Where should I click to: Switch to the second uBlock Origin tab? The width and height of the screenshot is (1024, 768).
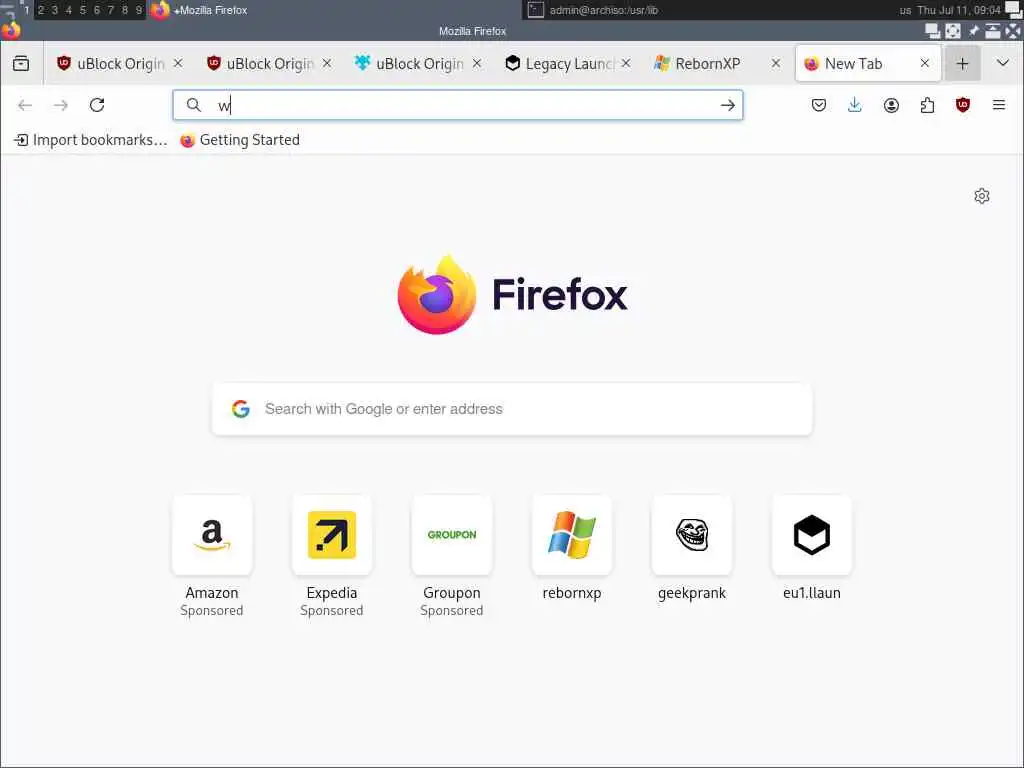pyautogui.click(x=270, y=63)
